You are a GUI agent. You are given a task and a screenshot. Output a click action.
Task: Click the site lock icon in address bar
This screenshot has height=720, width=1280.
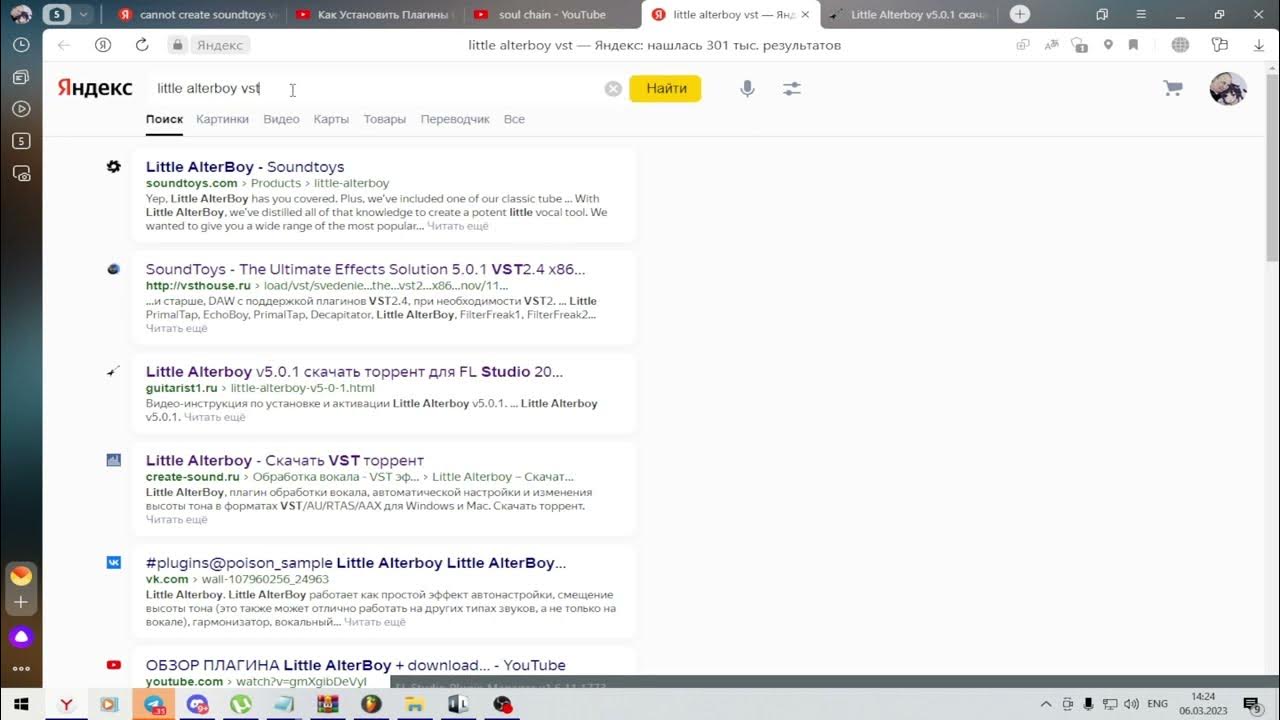coord(178,45)
